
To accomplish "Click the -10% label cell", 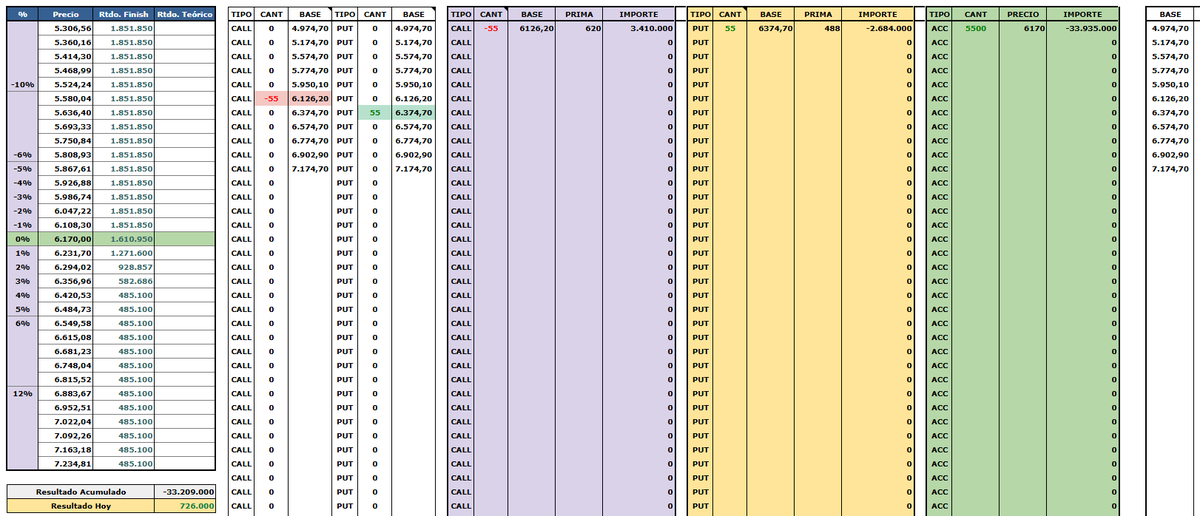I will 23,85.
